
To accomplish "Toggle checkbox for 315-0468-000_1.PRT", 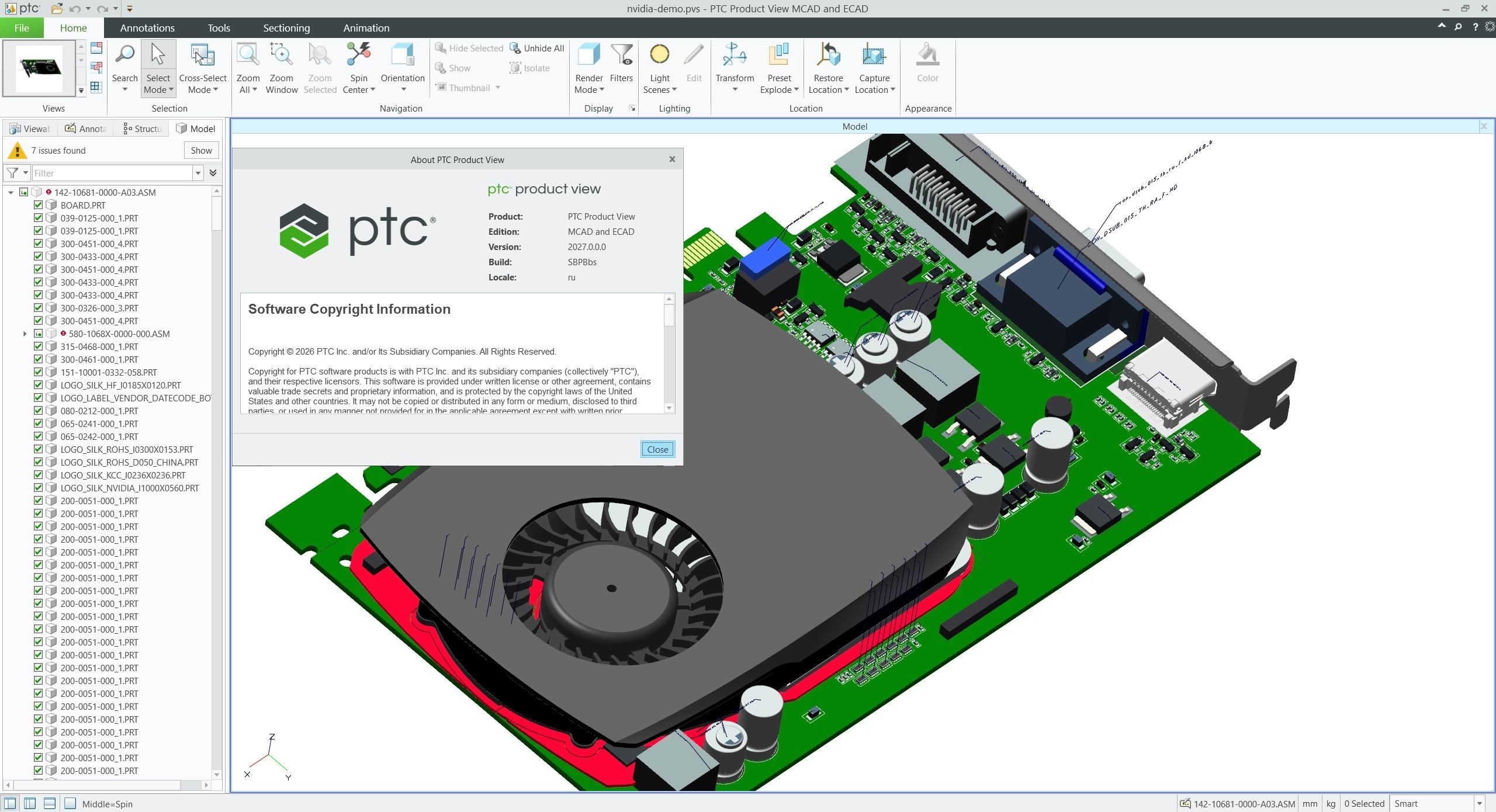I will (x=38, y=346).
